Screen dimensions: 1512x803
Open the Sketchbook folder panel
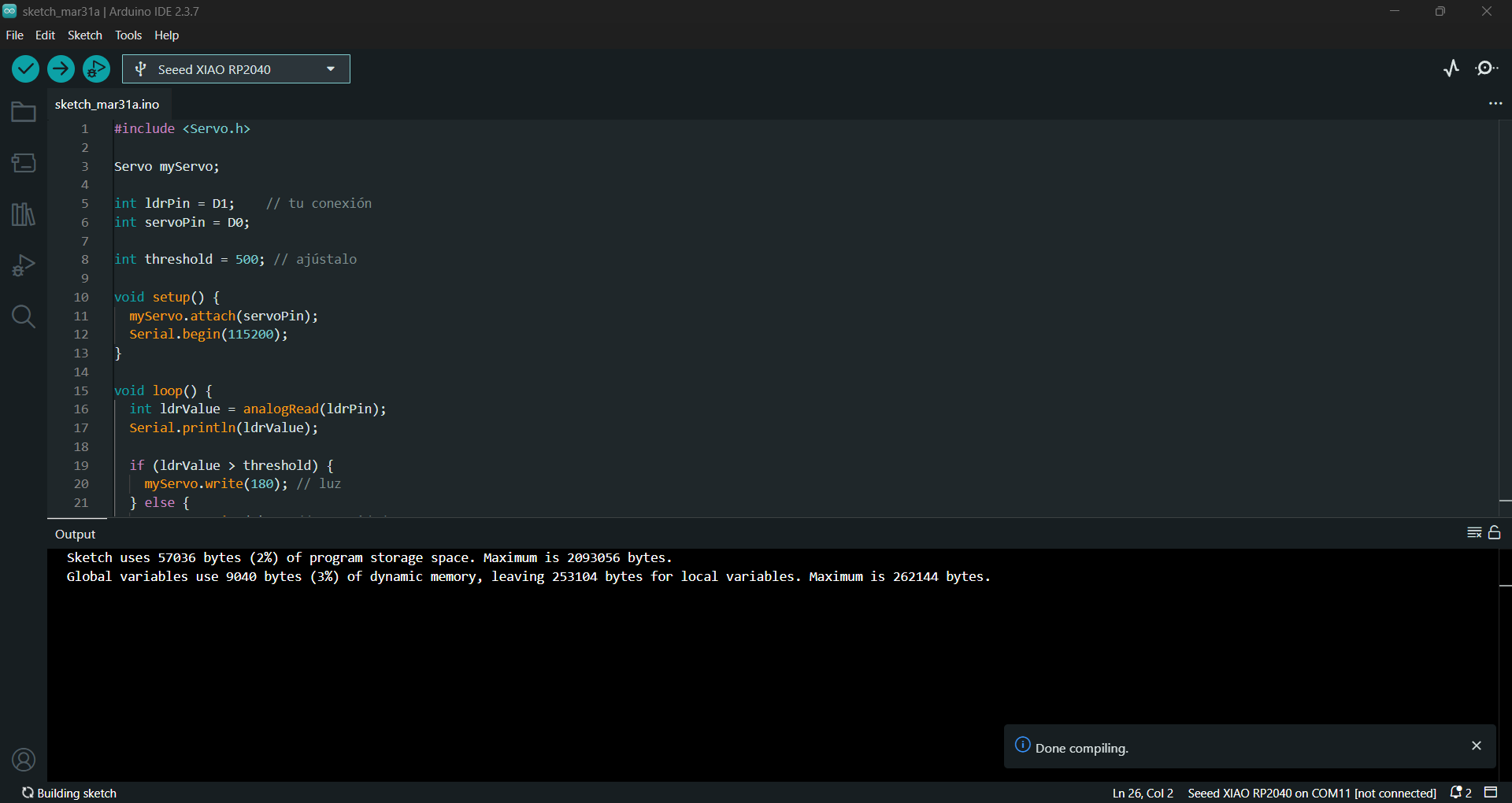(x=24, y=112)
